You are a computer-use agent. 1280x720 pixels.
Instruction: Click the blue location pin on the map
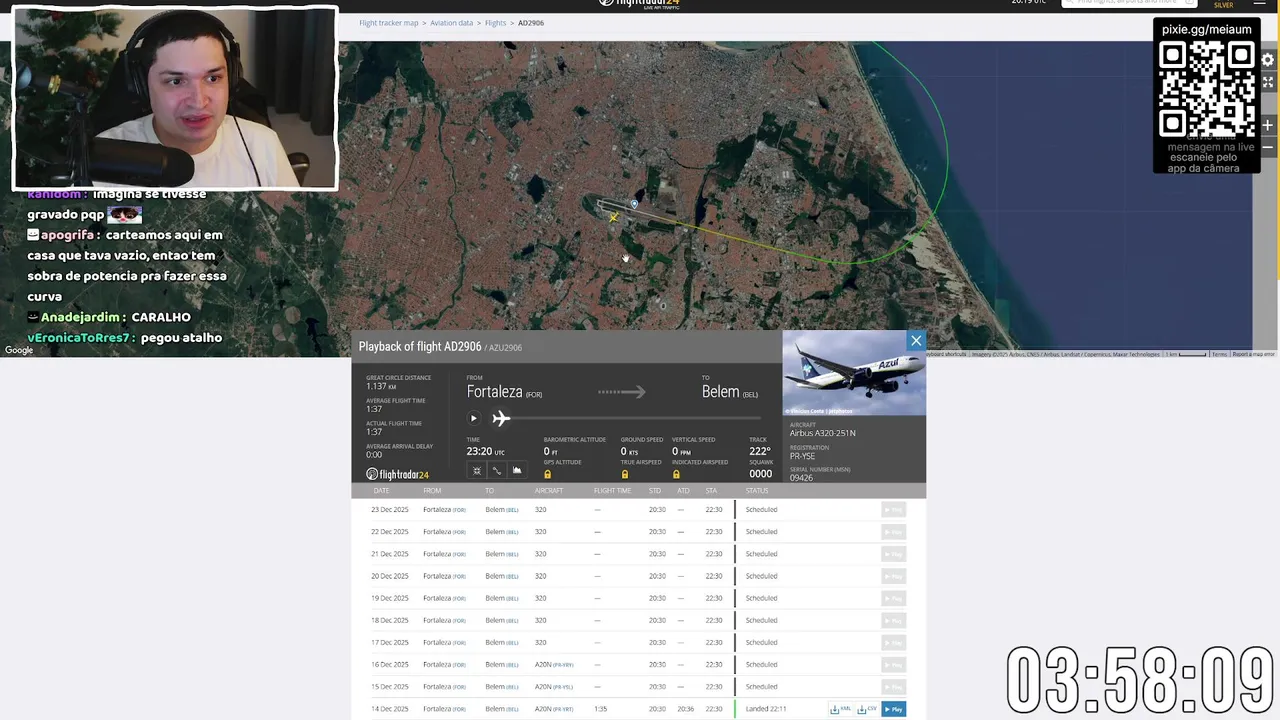(634, 205)
